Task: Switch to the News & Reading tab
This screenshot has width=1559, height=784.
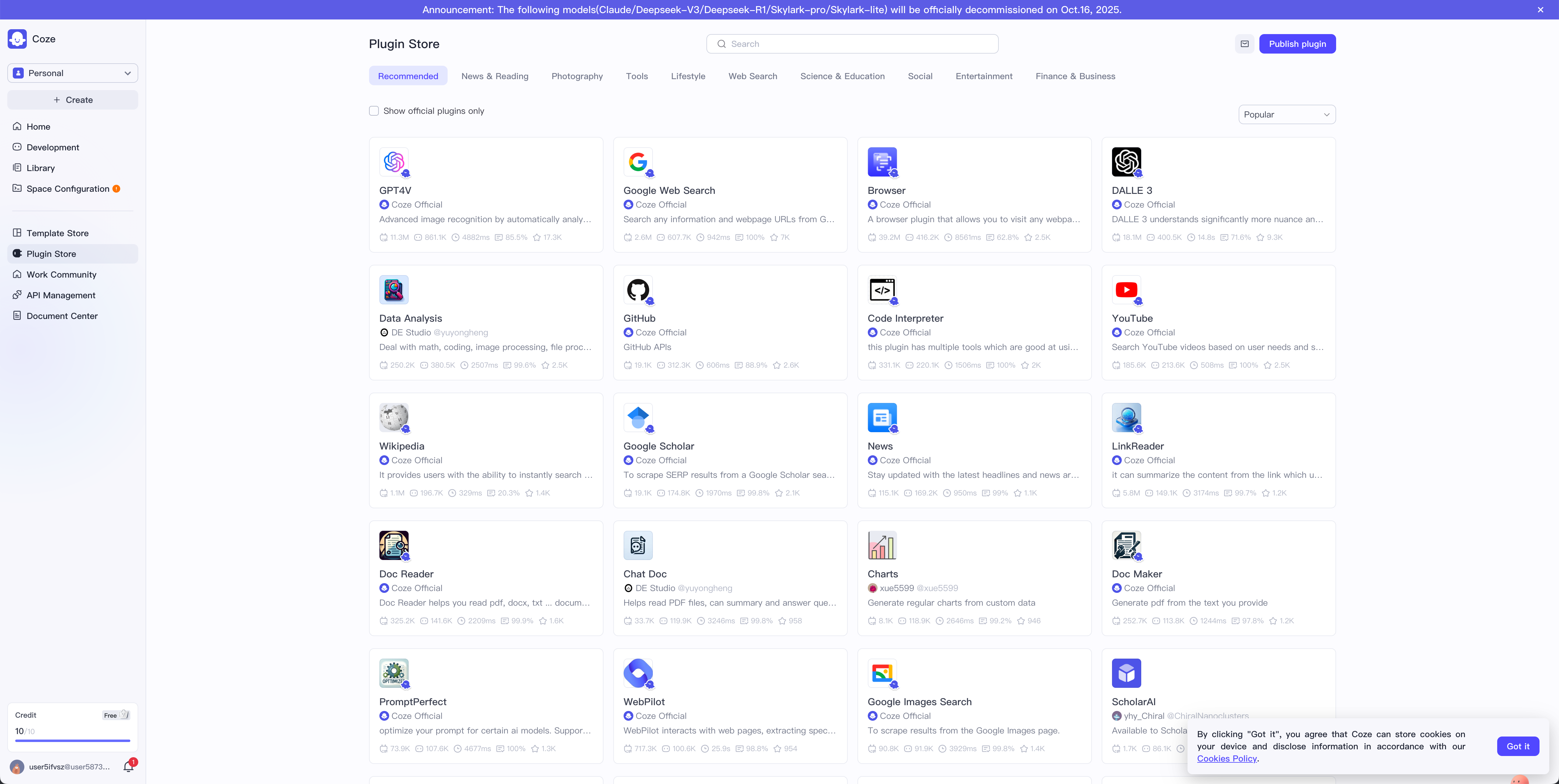Action: point(494,76)
